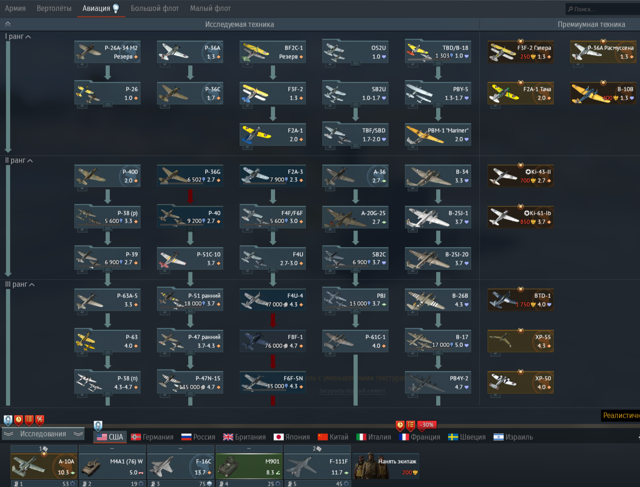Image resolution: width=640 pixels, height=487 pixels.
Task: Select the P-26 aircraft card
Action: [x=108, y=93]
